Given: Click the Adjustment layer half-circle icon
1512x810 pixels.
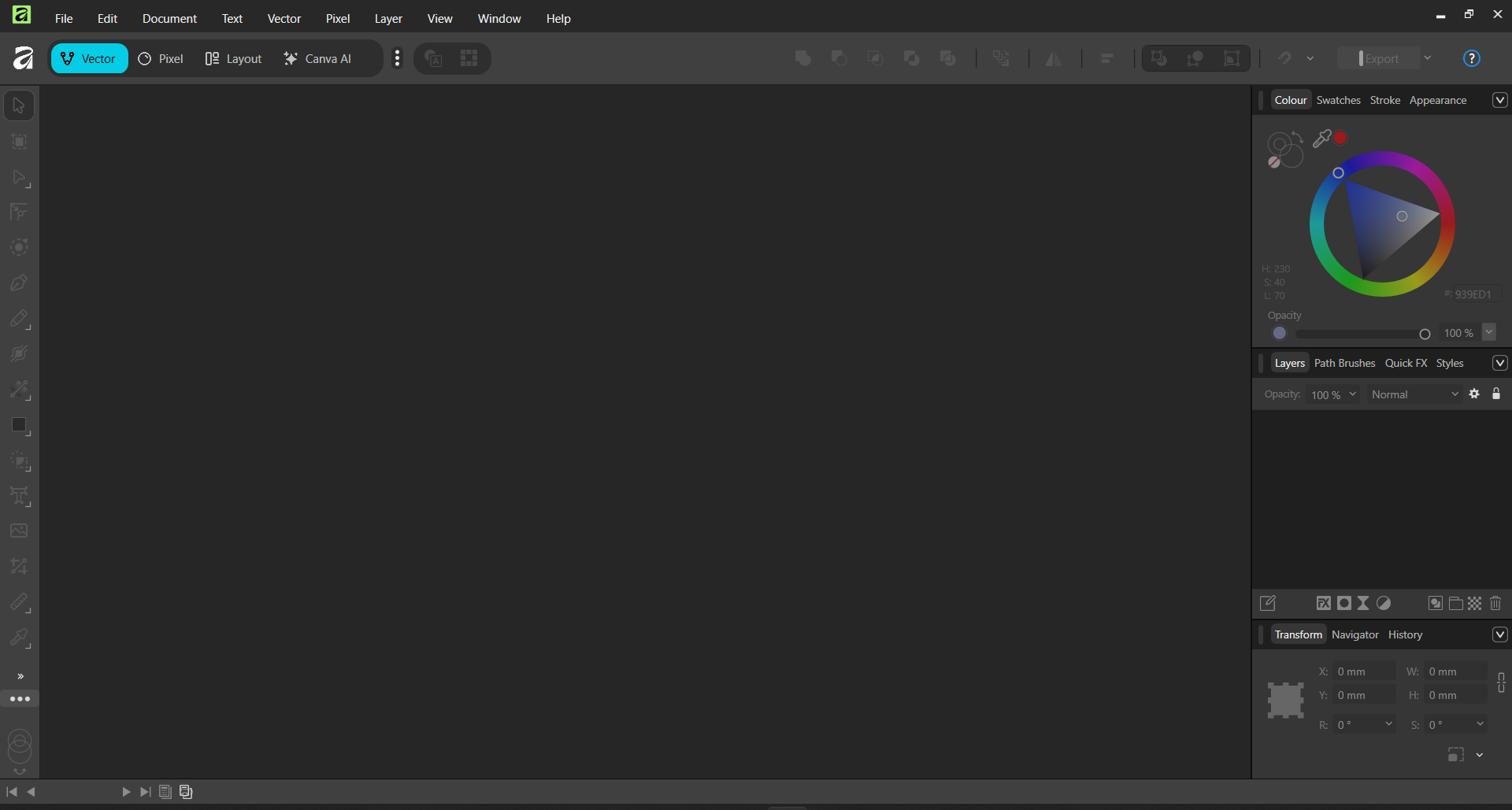Looking at the screenshot, I should (1384, 603).
